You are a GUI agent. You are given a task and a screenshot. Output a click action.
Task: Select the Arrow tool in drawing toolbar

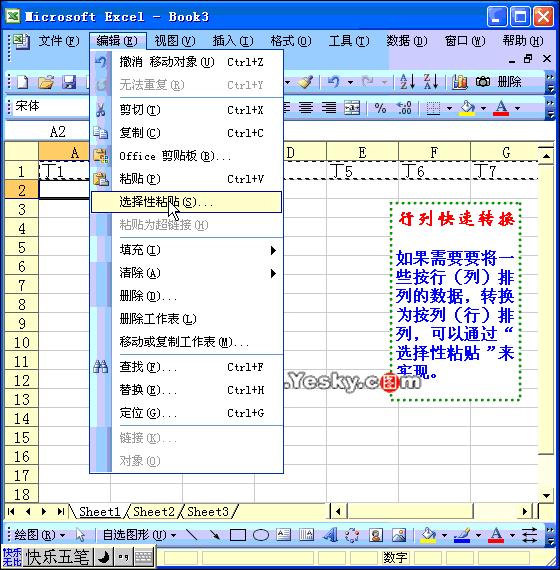point(215,535)
